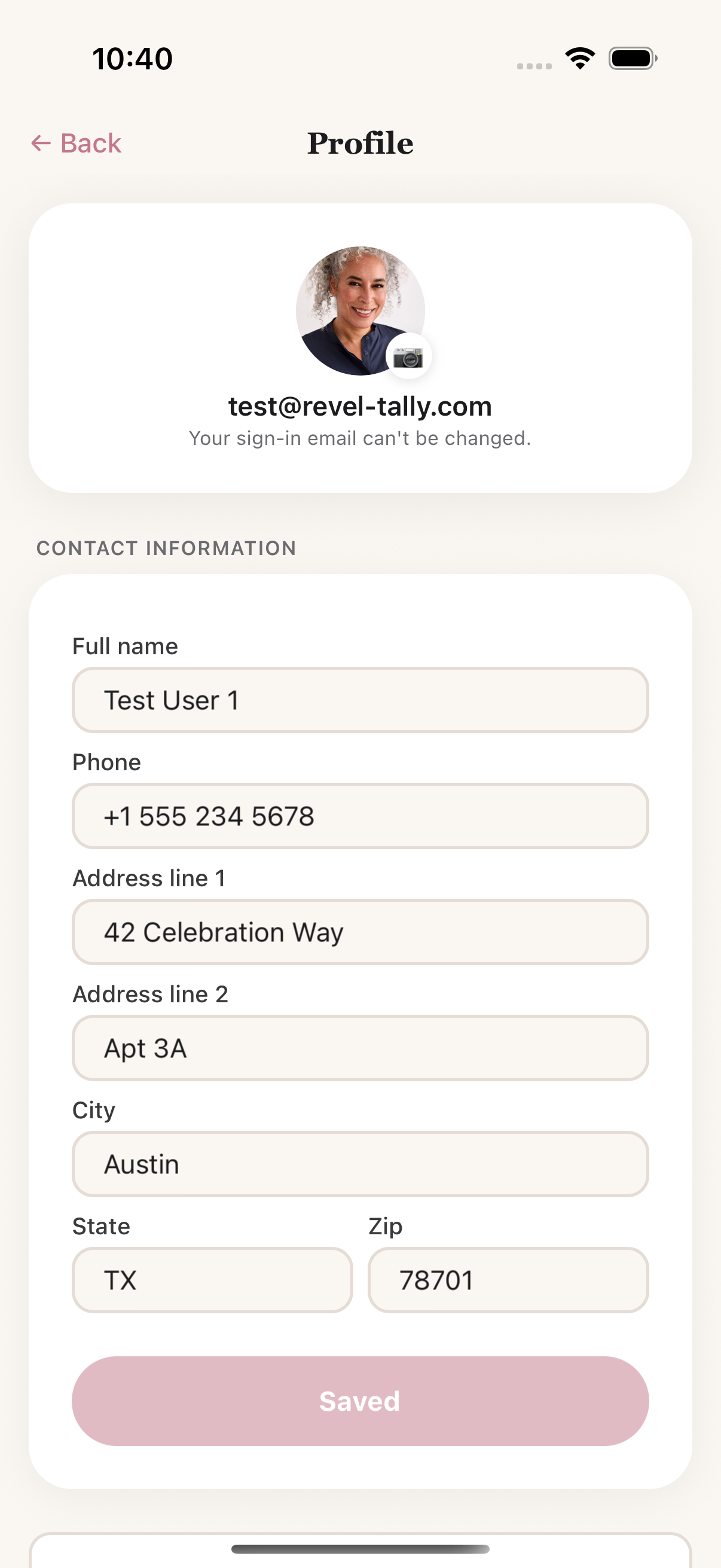The height and width of the screenshot is (1568, 721).
Task: Edit the Address line 1 field
Action: coord(360,932)
